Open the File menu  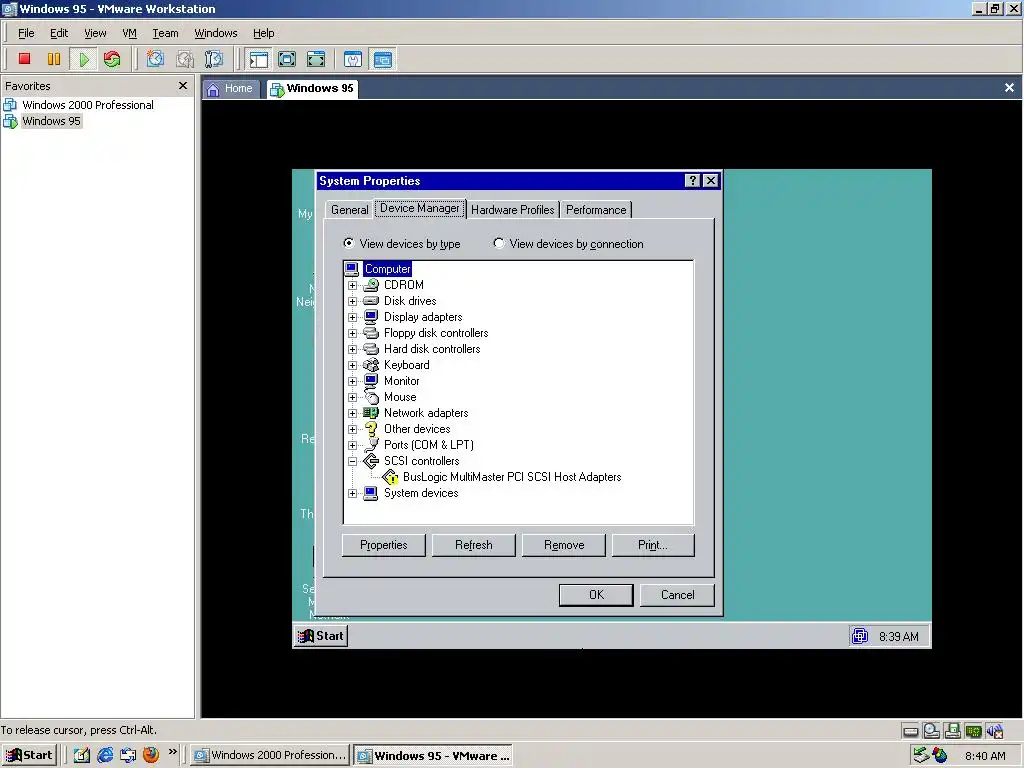click(26, 33)
